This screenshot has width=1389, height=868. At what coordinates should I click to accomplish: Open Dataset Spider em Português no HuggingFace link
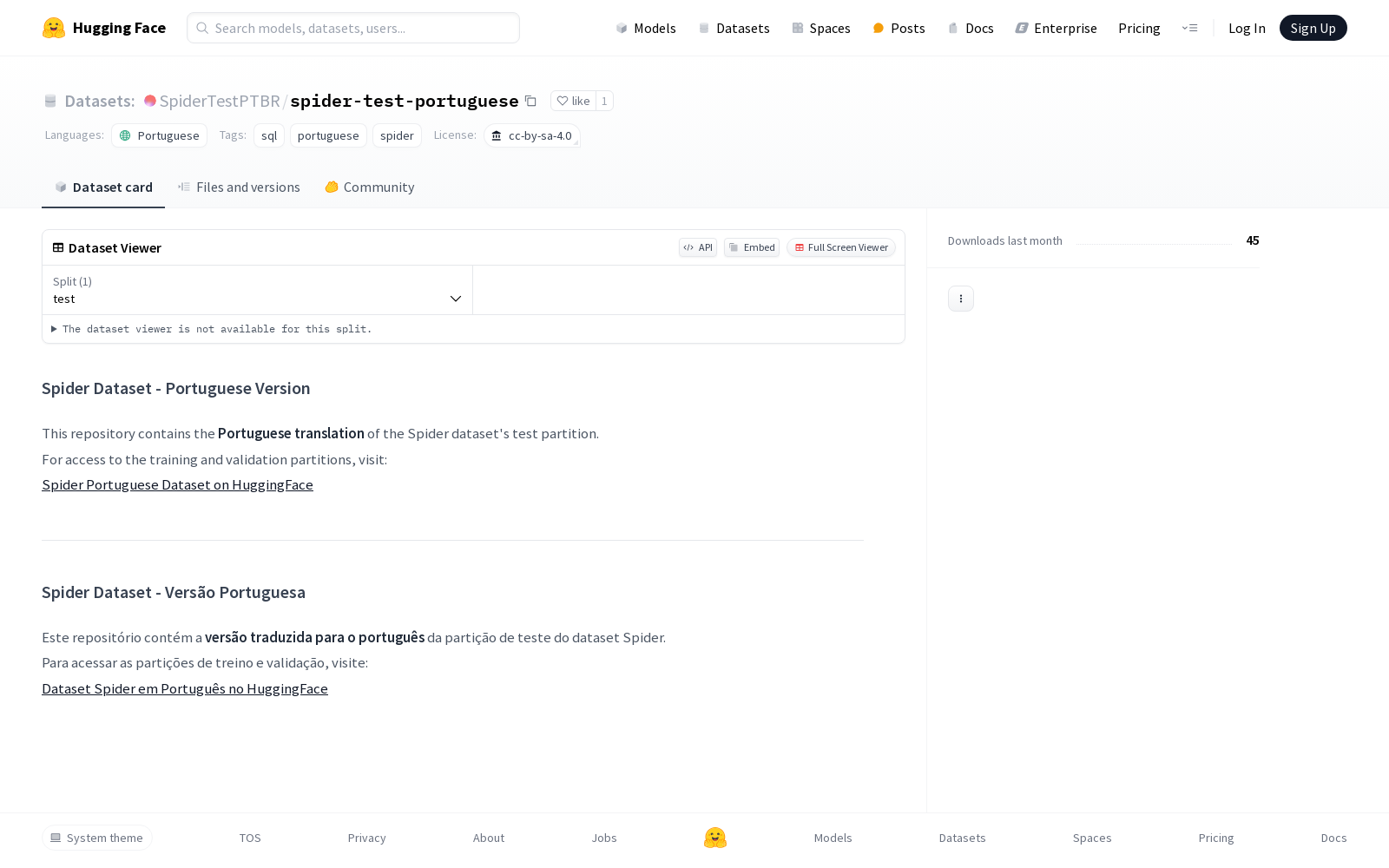click(x=185, y=688)
